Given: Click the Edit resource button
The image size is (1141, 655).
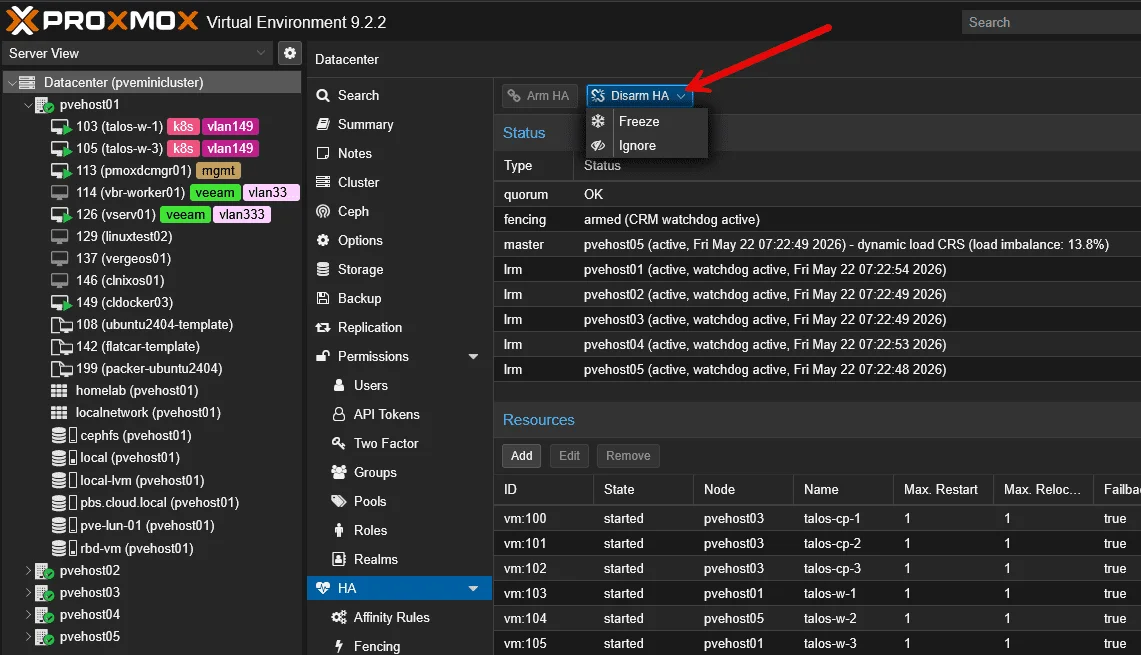Looking at the screenshot, I should (569, 456).
